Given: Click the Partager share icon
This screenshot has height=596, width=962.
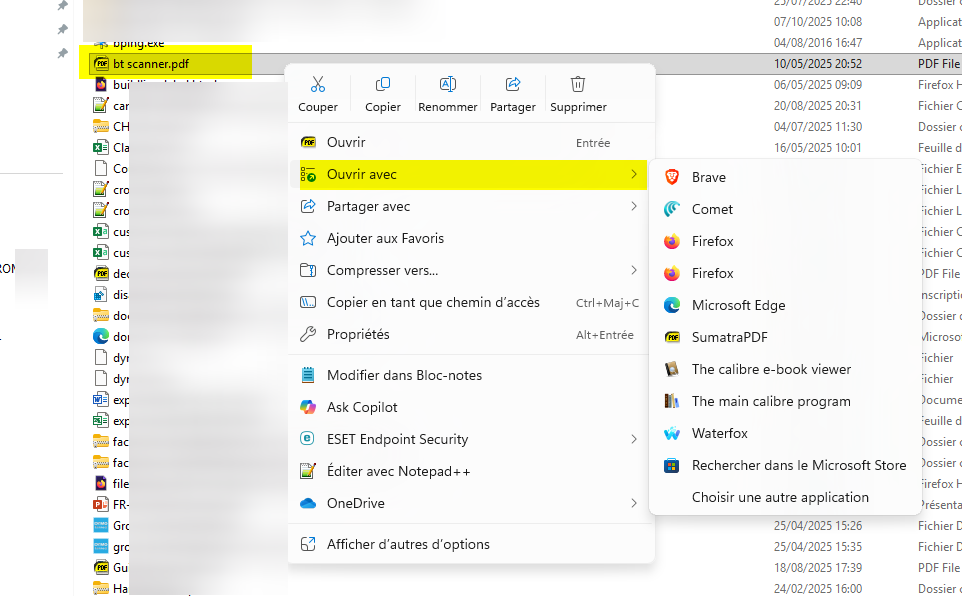Looking at the screenshot, I should pyautogui.click(x=513, y=85).
